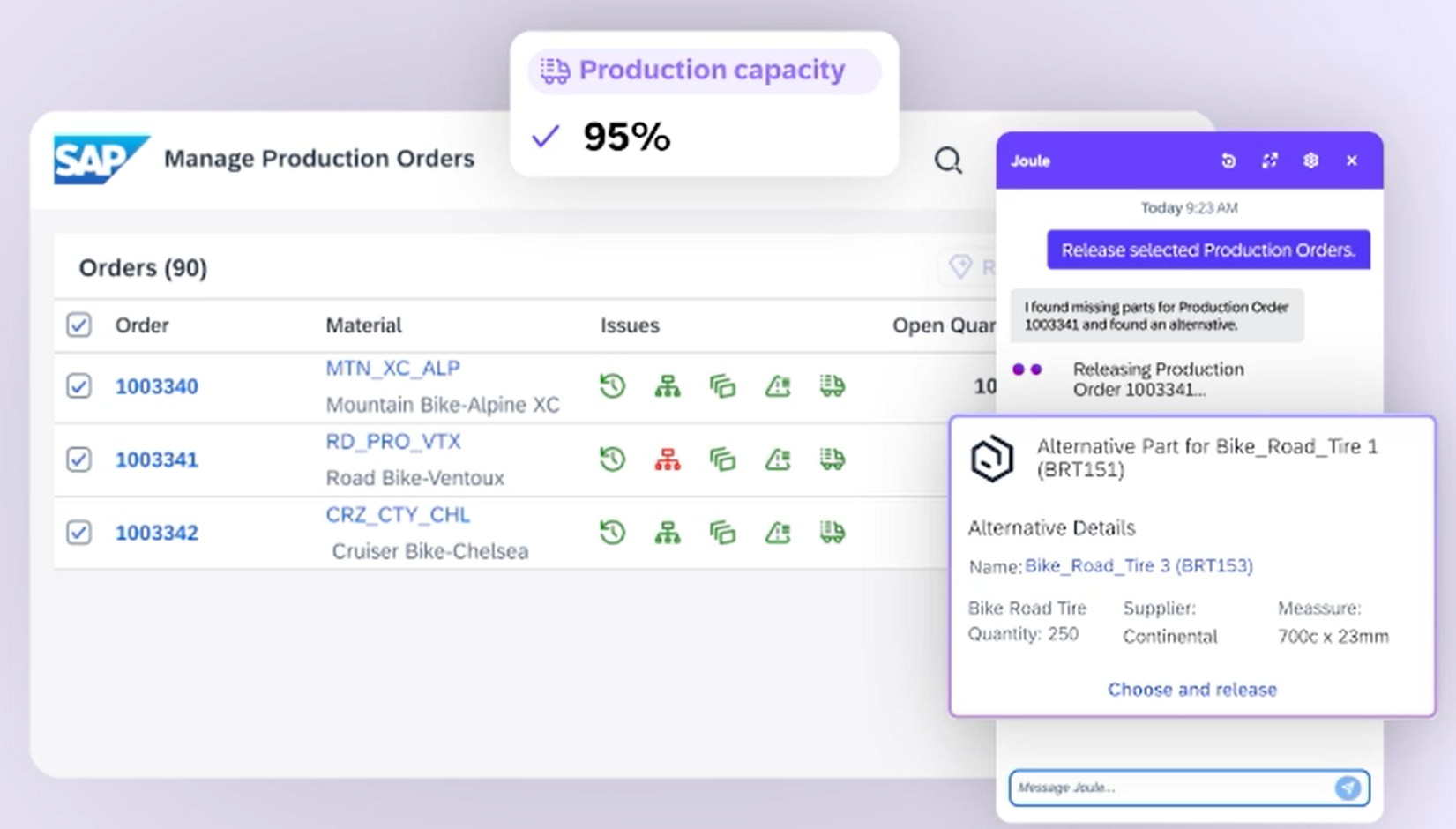Viewport: 1456px width, 829px height.
Task: Open material RD_PRO_VTX link
Action: point(393,441)
